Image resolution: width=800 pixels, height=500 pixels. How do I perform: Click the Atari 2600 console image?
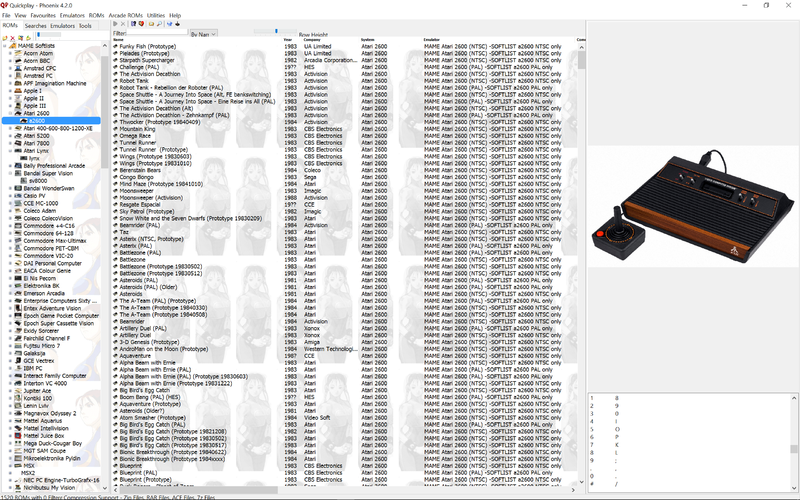[x=693, y=206]
